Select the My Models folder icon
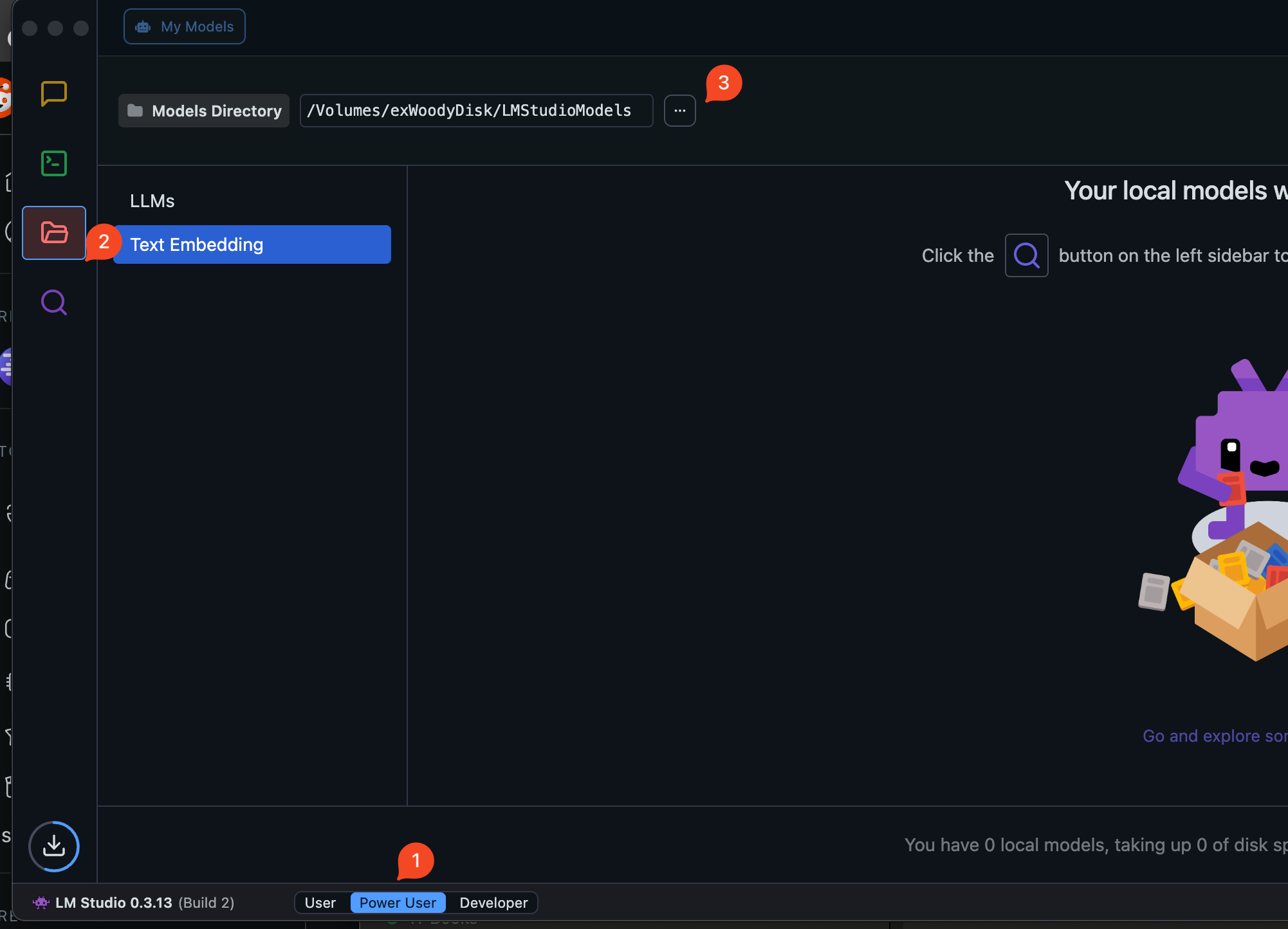 pos(54,233)
